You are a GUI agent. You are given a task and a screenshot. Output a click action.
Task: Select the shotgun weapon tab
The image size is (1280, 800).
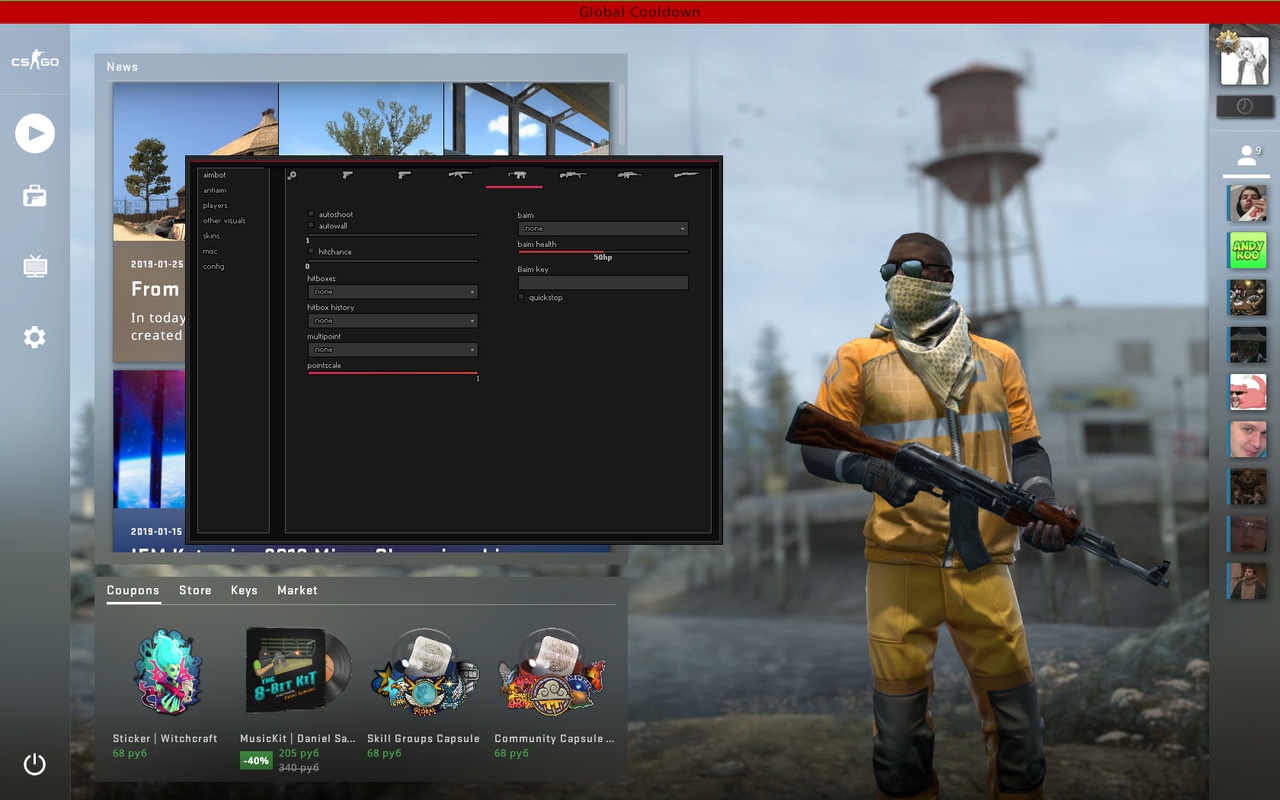(685, 175)
